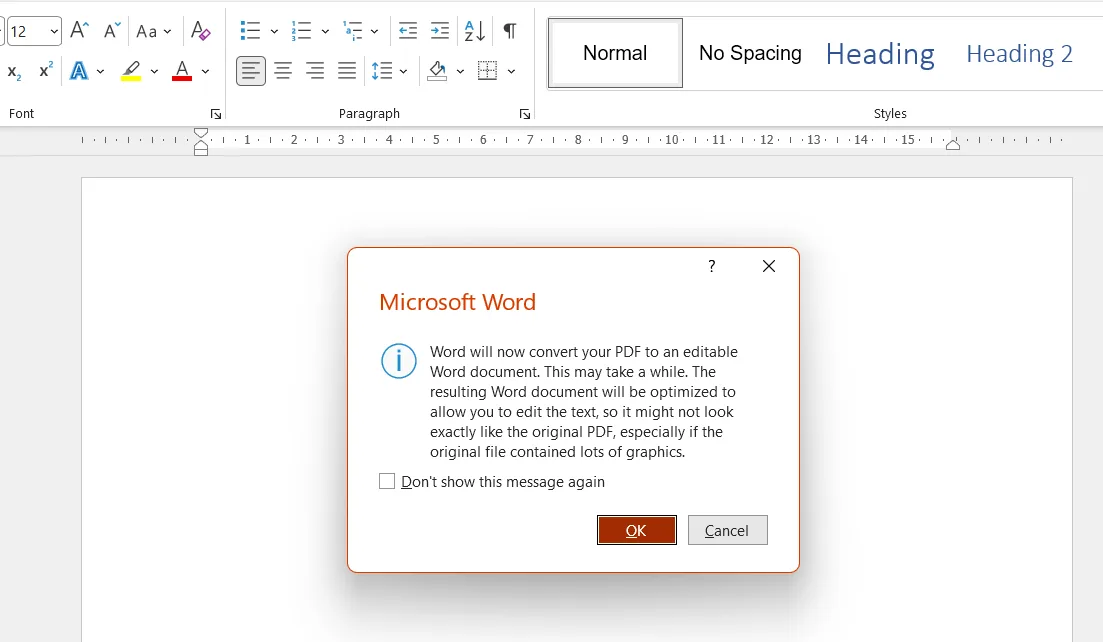The width and height of the screenshot is (1103, 642).
Task: Launch Font dialog box
Action: [216, 114]
